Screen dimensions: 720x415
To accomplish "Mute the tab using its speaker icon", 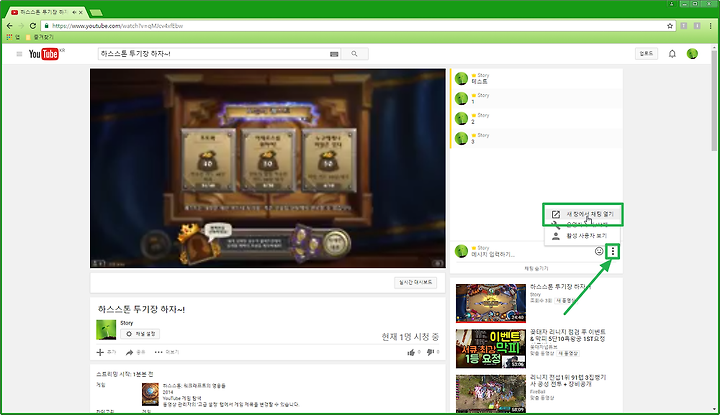I will click(74, 12).
